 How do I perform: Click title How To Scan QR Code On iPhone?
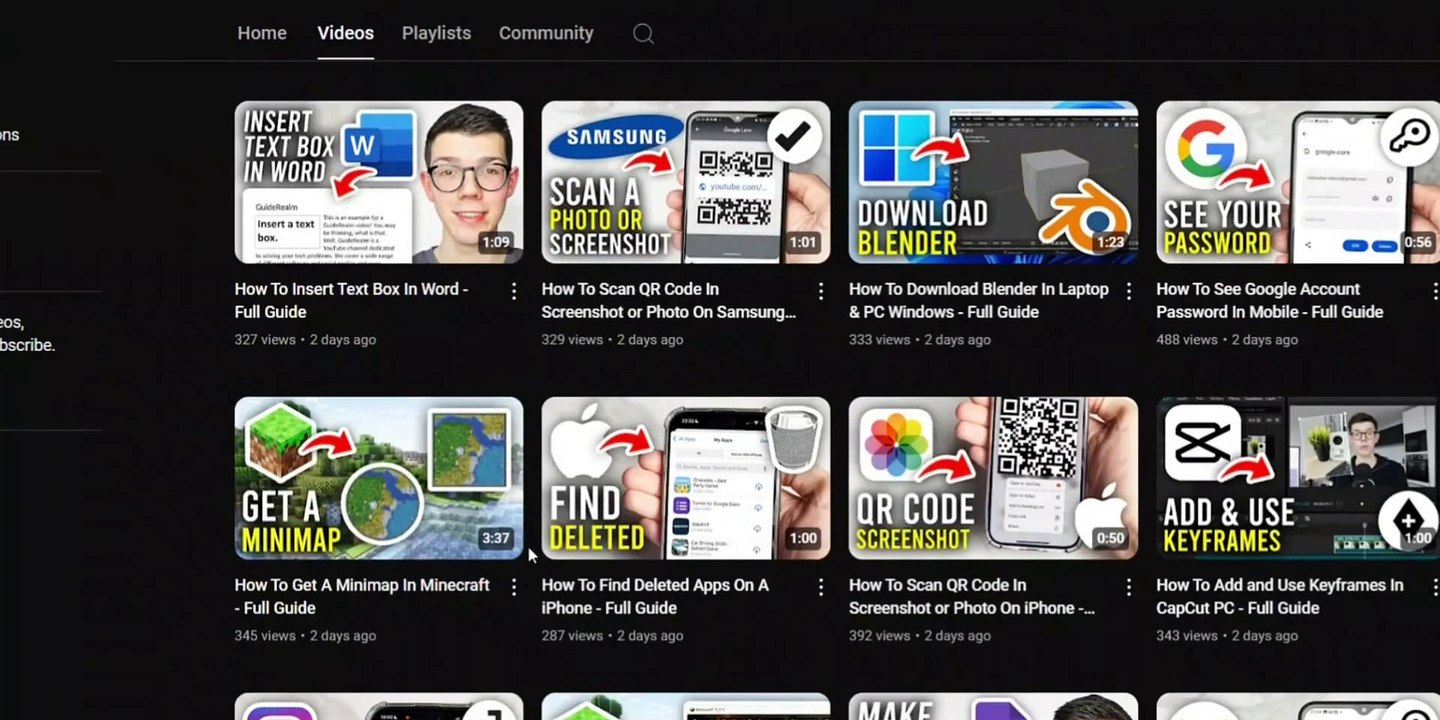pos(972,596)
